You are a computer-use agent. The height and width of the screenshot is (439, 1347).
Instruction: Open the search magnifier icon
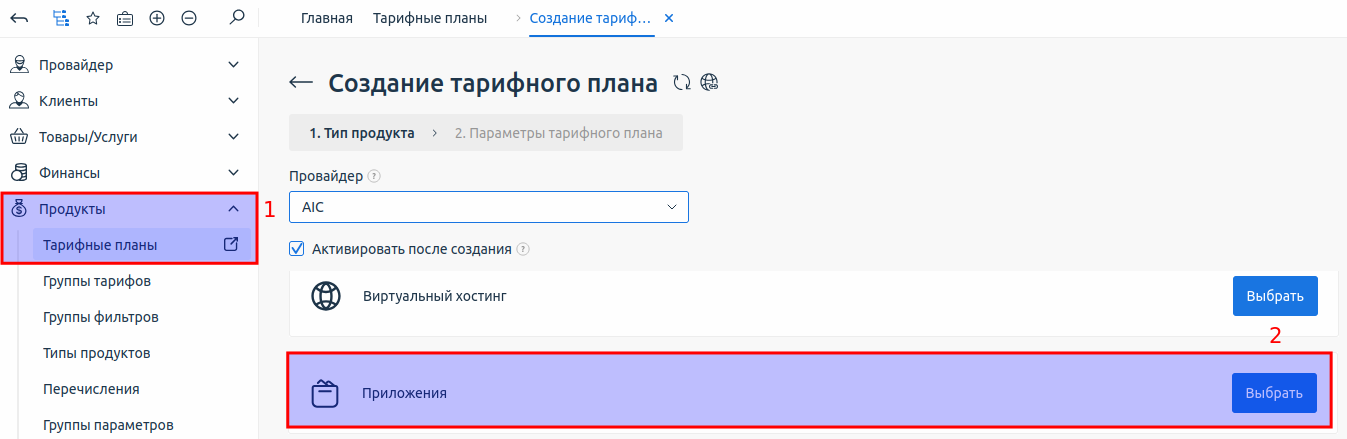pyautogui.click(x=237, y=18)
